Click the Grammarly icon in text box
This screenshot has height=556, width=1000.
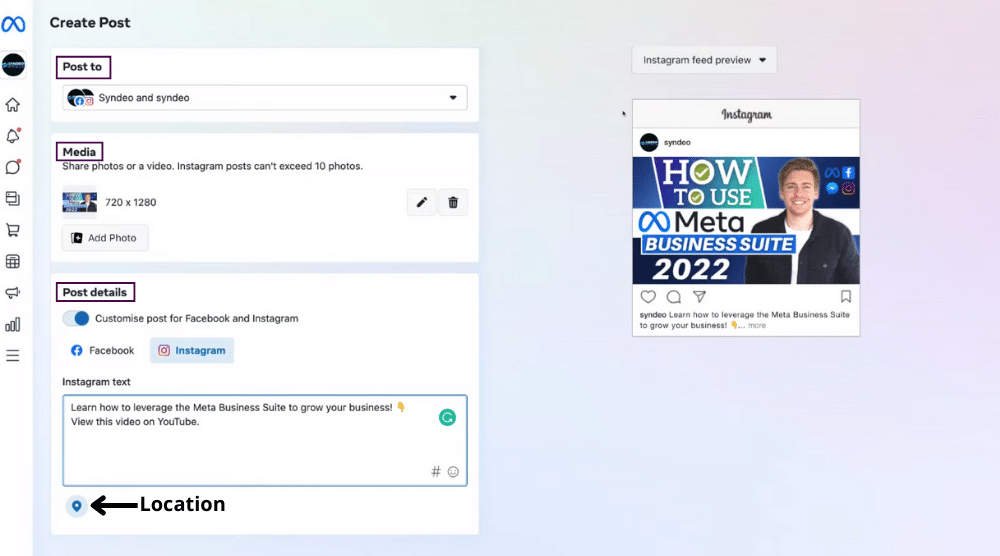coord(447,418)
